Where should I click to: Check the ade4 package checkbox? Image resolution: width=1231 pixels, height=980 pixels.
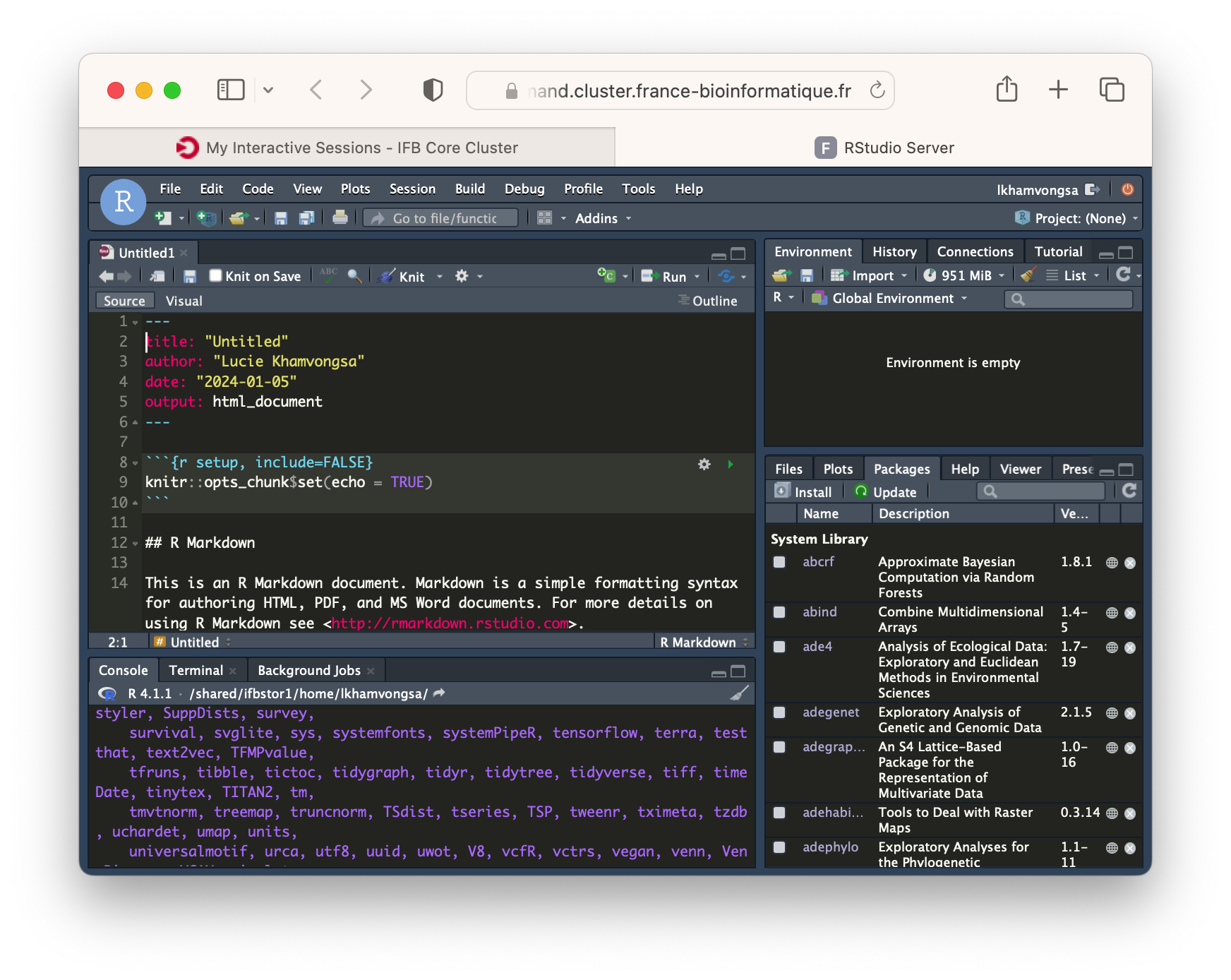click(779, 647)
